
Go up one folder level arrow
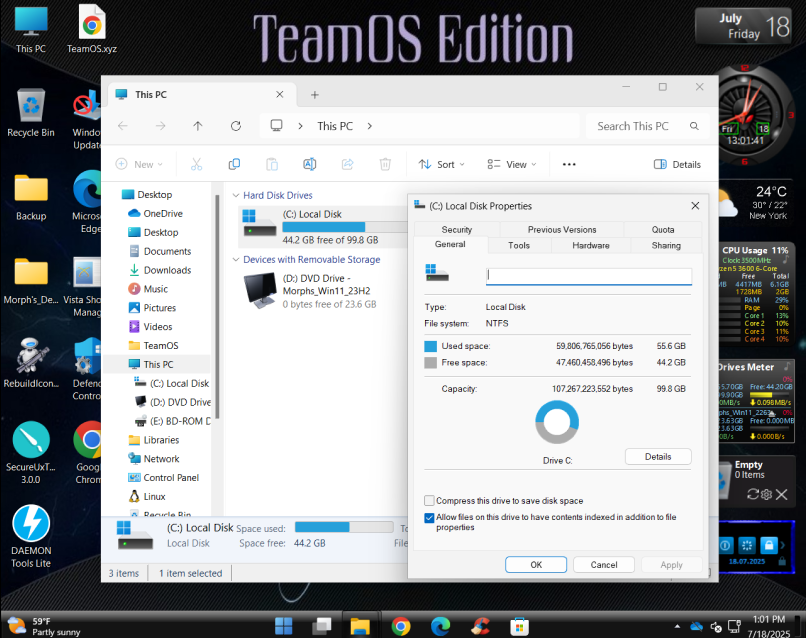pos(198,126)
